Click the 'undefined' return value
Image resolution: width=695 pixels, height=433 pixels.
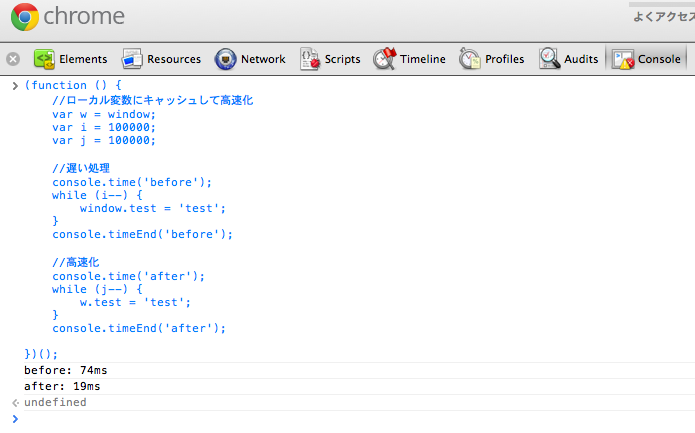coord(55,402)
